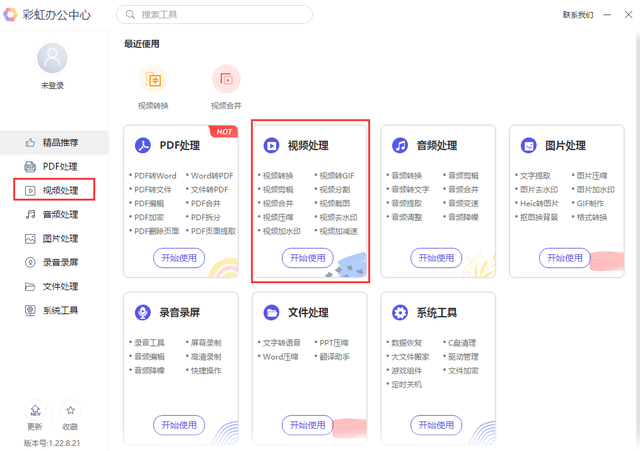Image resolution: width=640 pixels, height=451 pixels.
Task: Select 音频处理 label in the sidebar
Action: tap(60, 215)
